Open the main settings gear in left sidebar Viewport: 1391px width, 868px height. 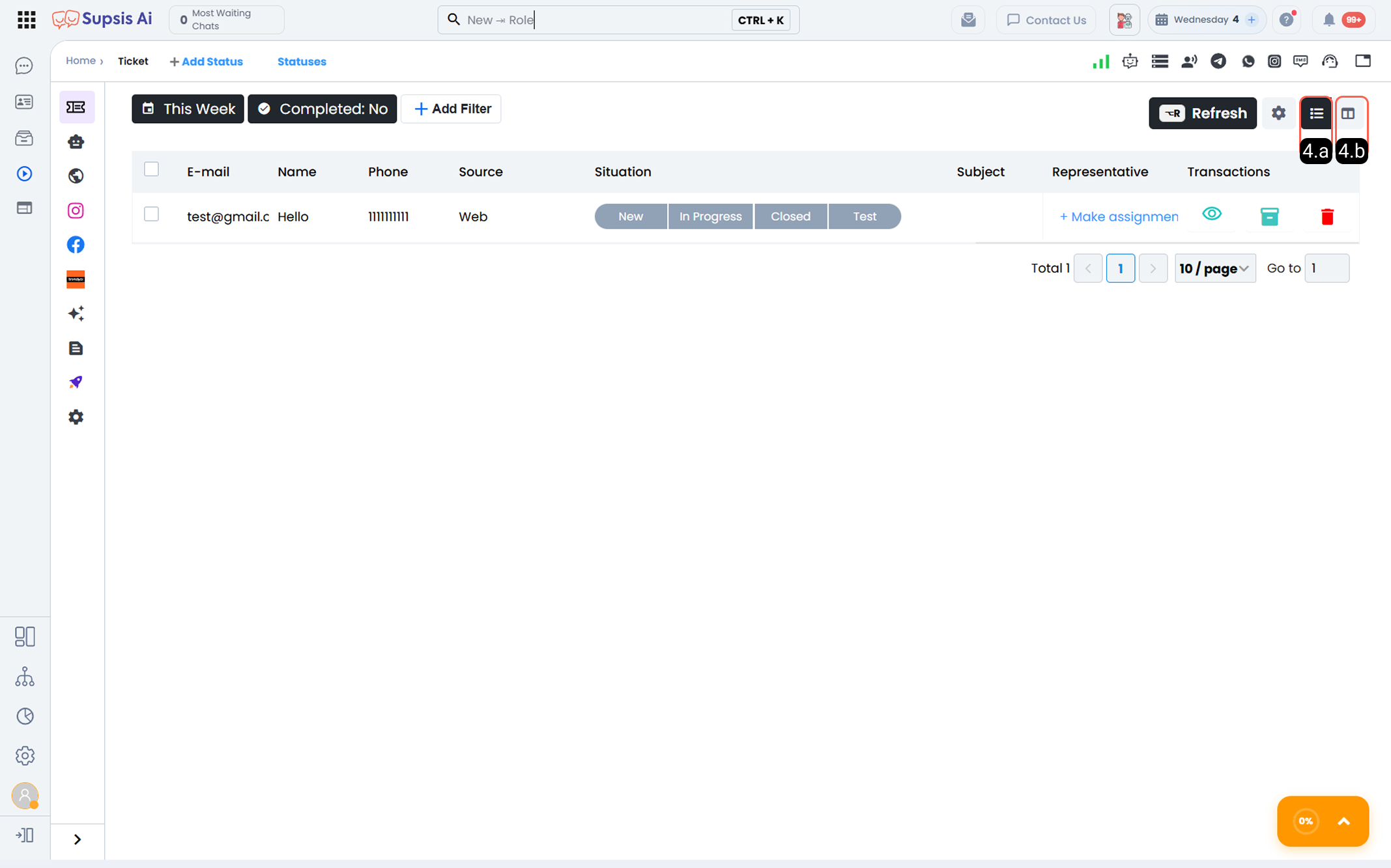coord(25,756)
